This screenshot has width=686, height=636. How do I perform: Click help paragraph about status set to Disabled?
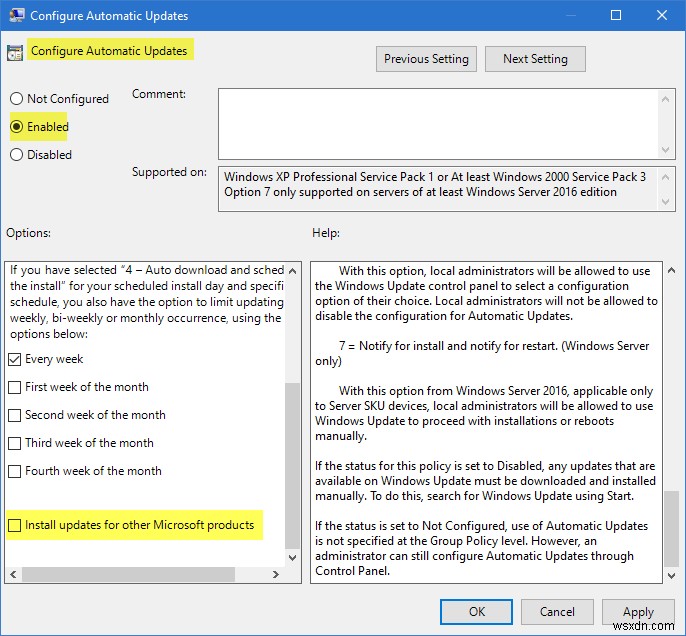tap(485, 481)
